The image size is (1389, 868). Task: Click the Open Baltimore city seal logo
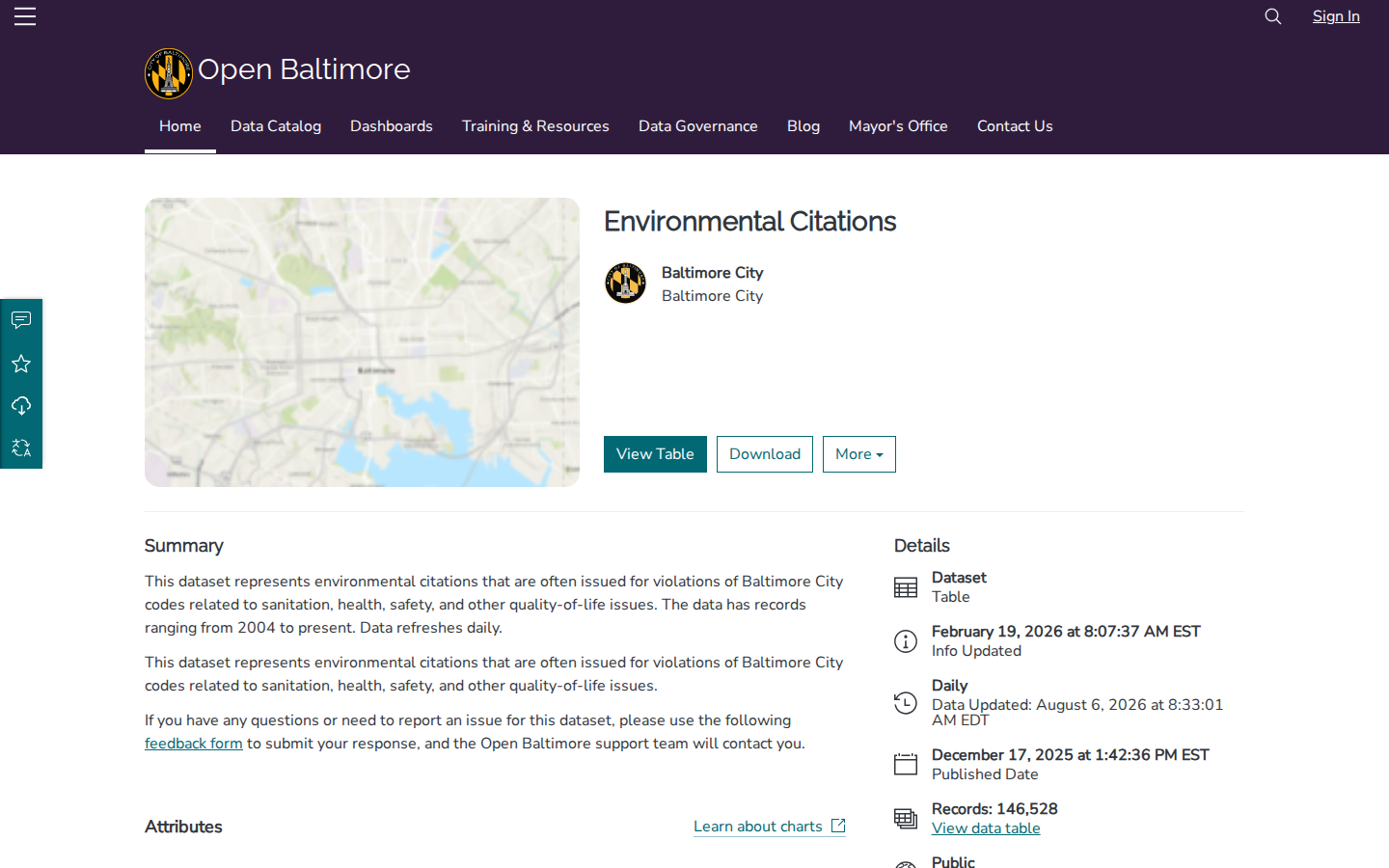click(169, 73)
